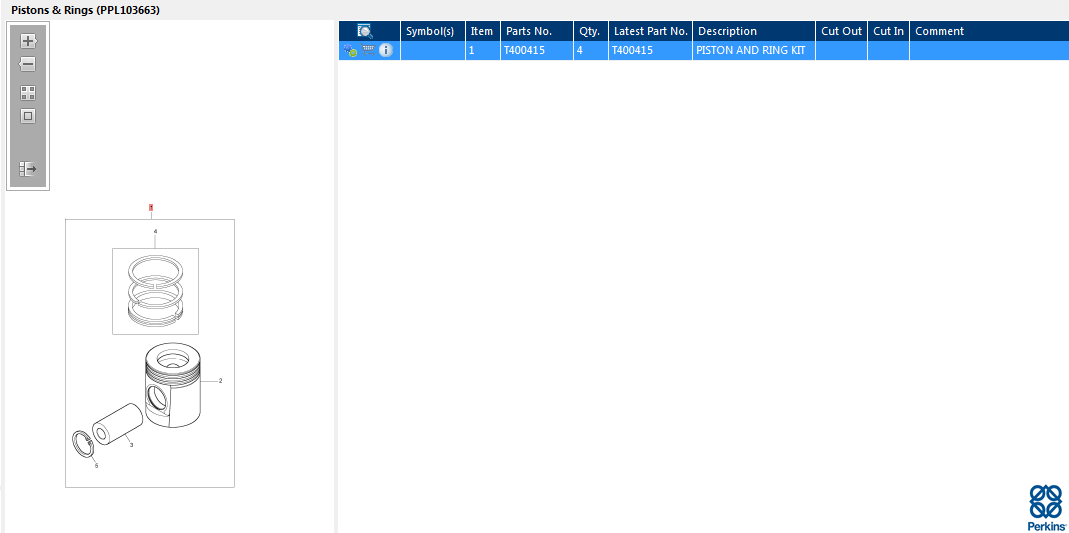Select the red callout 1 on diagram

click(151, 207)
